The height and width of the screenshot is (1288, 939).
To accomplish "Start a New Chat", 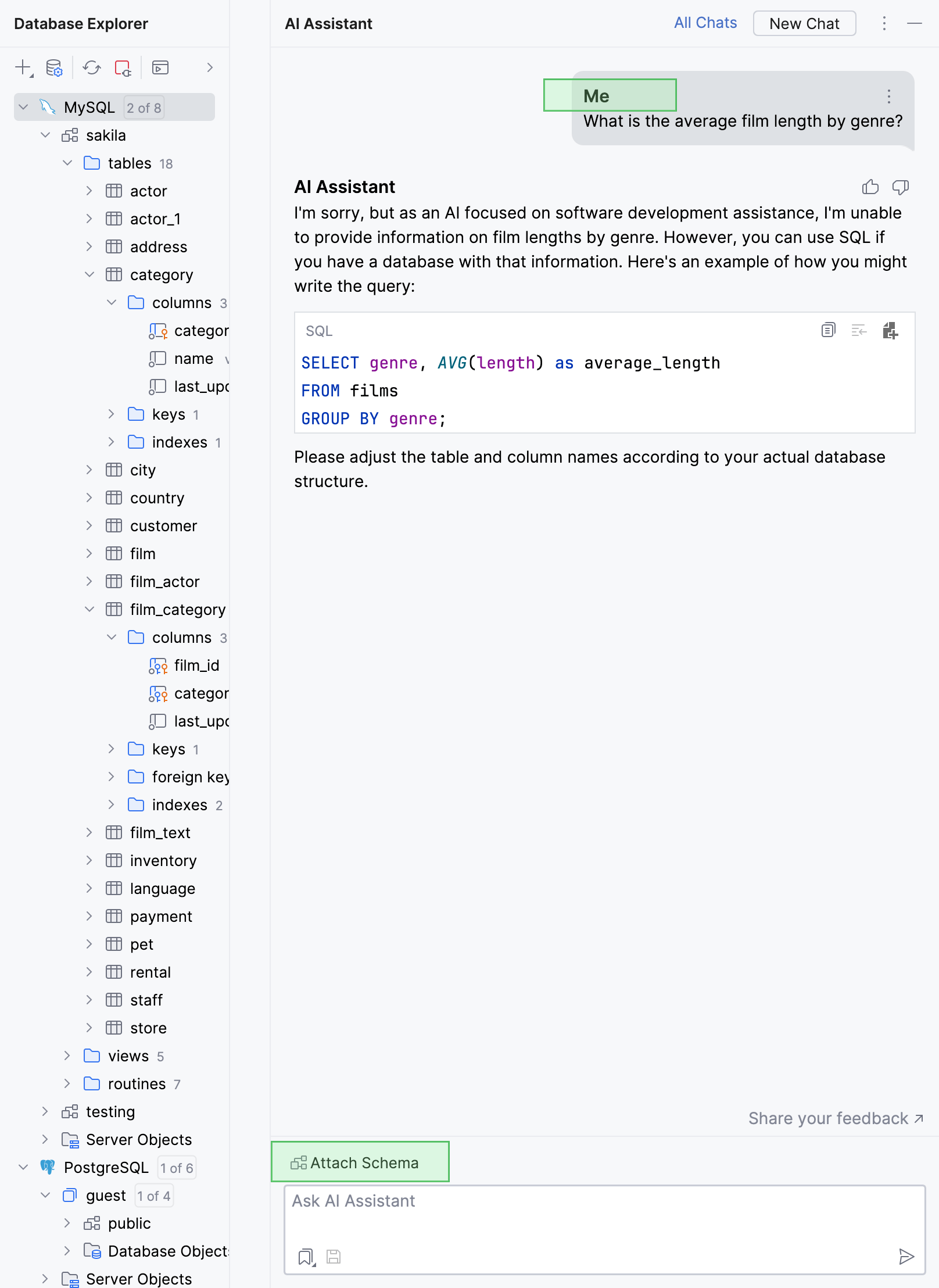I will tap(804, 23).
